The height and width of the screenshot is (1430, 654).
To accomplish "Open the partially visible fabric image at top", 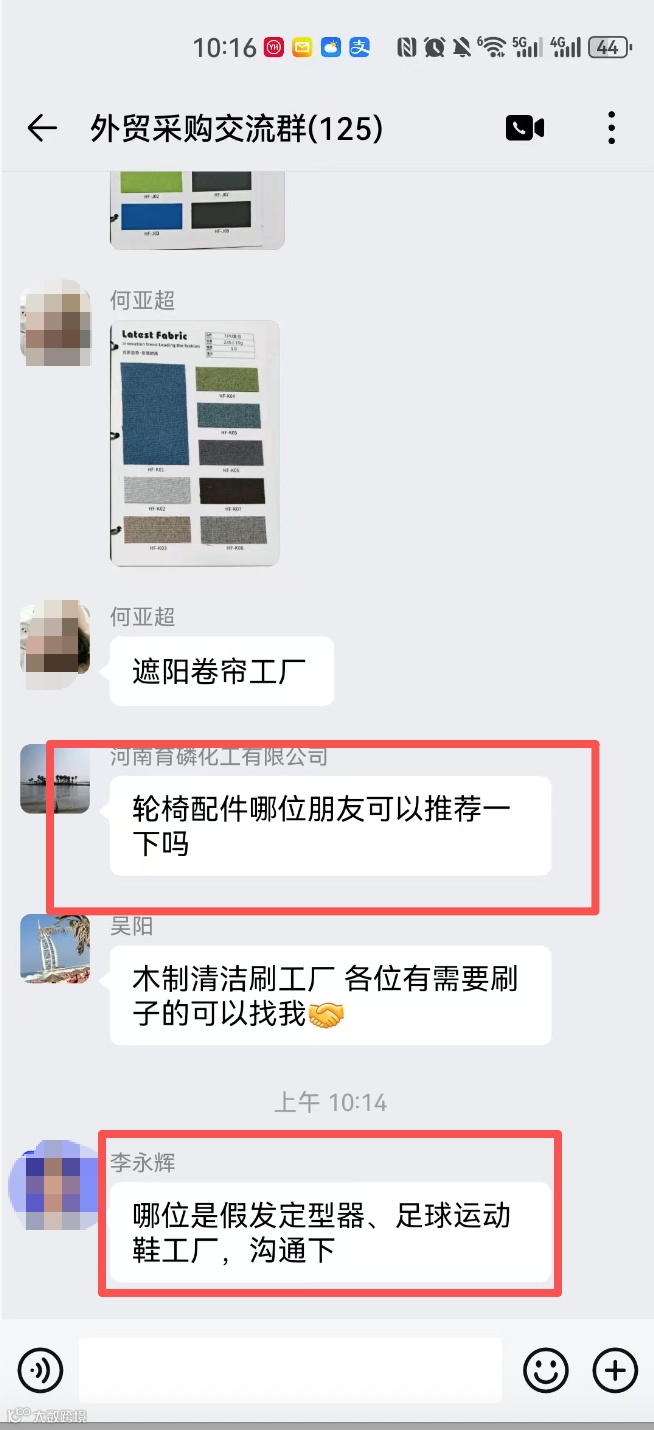I will (197, 210).
